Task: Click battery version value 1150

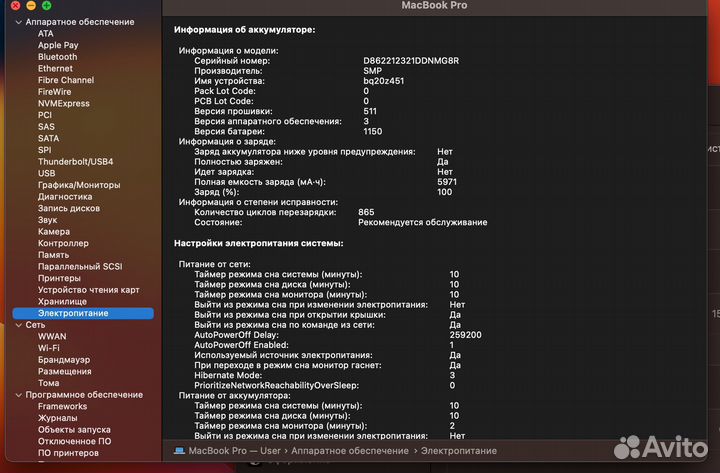Action: (372, 131)
